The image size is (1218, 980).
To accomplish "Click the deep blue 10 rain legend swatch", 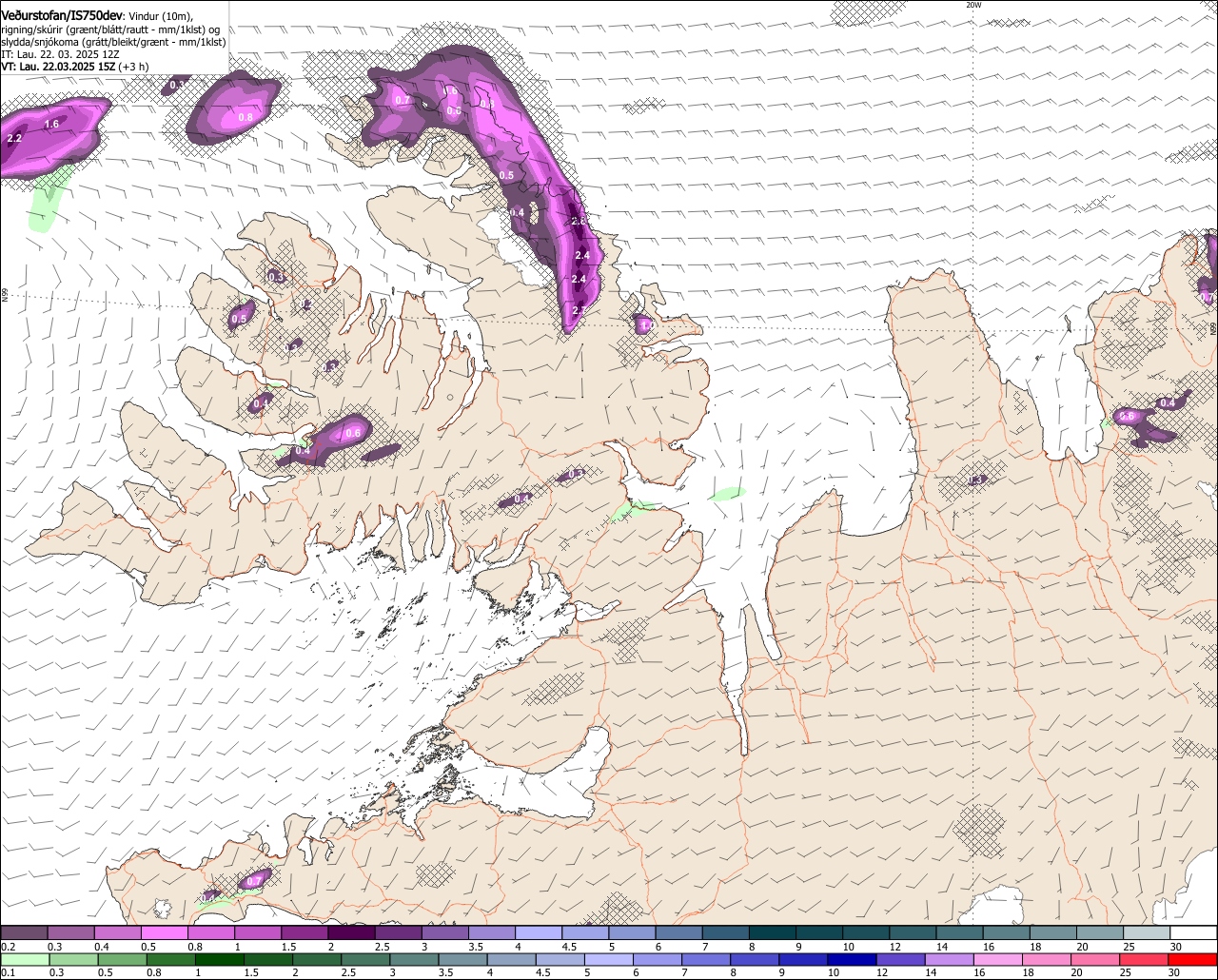I will point(851,960).
